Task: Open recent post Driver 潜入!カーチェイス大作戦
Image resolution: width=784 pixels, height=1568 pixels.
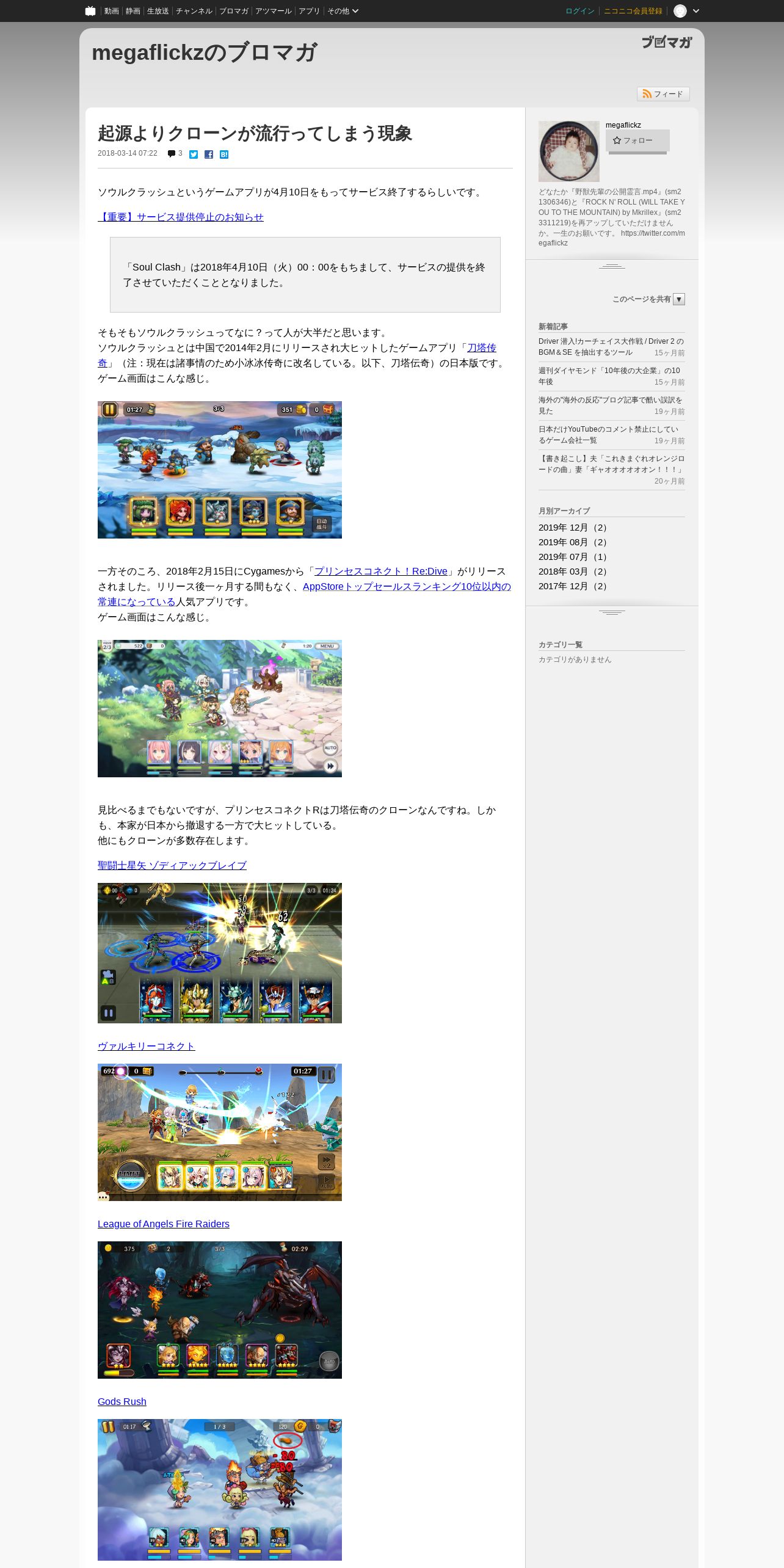Action: (x=611, y=347)
